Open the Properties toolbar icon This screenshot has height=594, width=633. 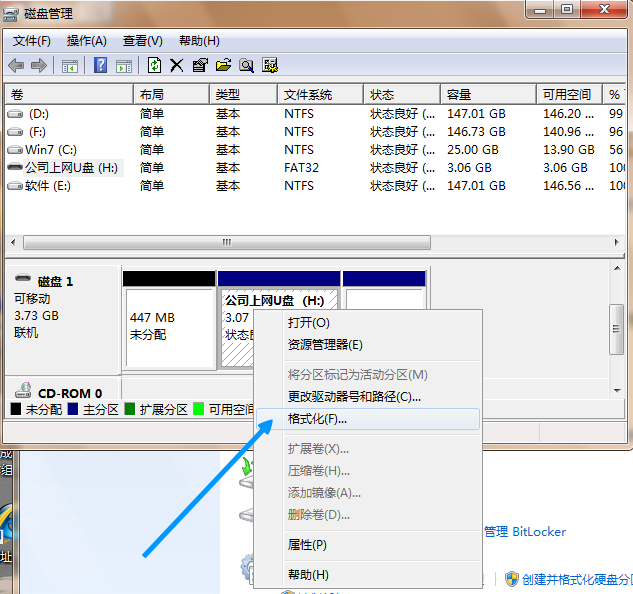click(x=200, y=65)
